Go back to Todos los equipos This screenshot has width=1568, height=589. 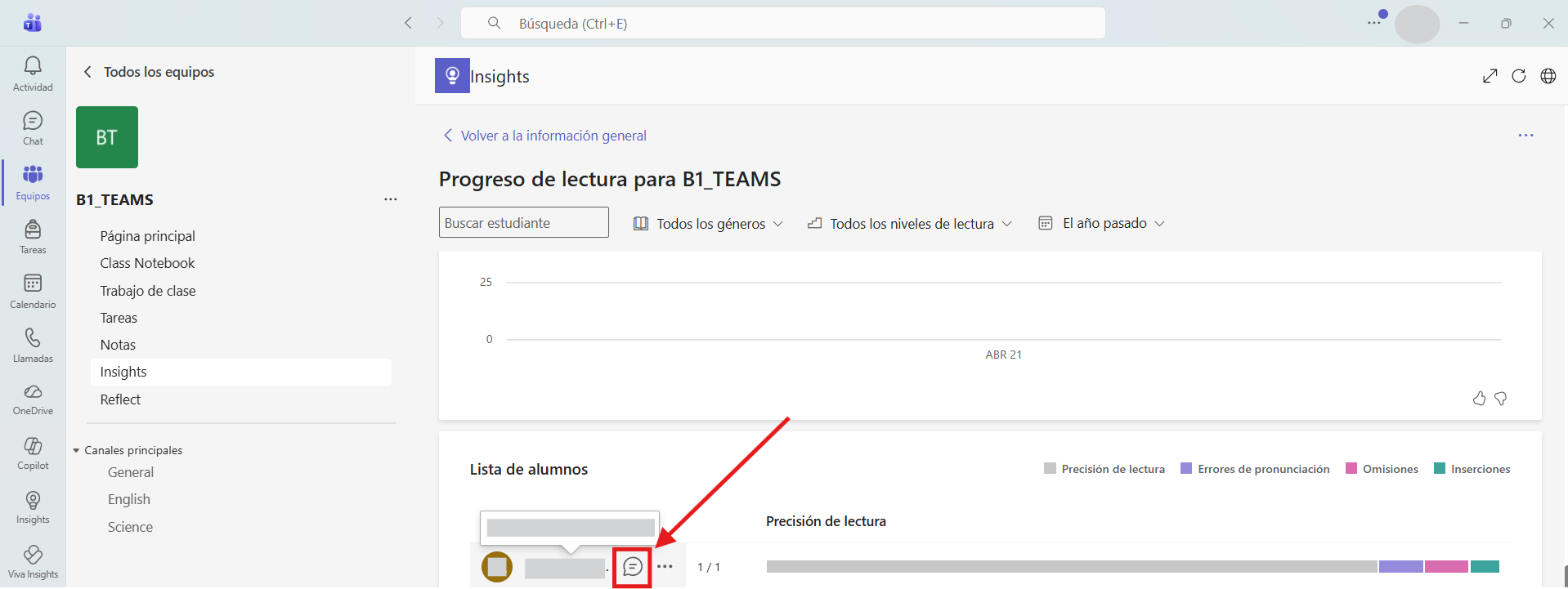[149, 72]
